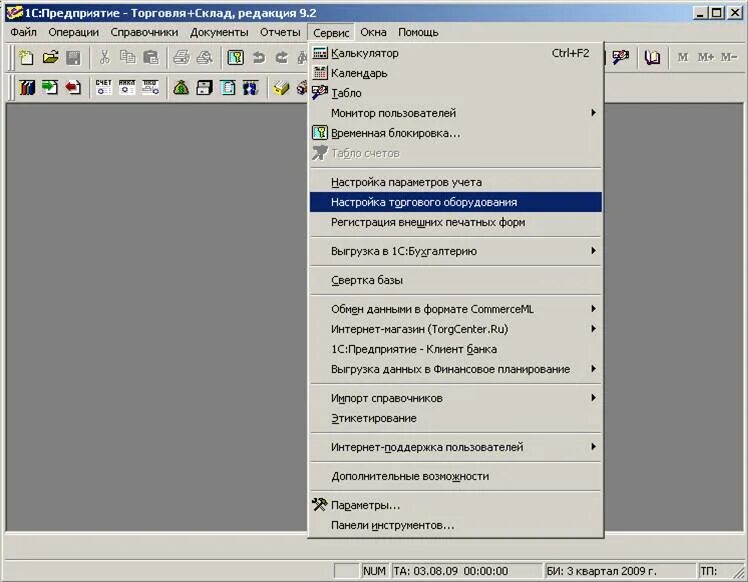Expand Выгрузка данных в Финансовое планирование

pos(456,369)
